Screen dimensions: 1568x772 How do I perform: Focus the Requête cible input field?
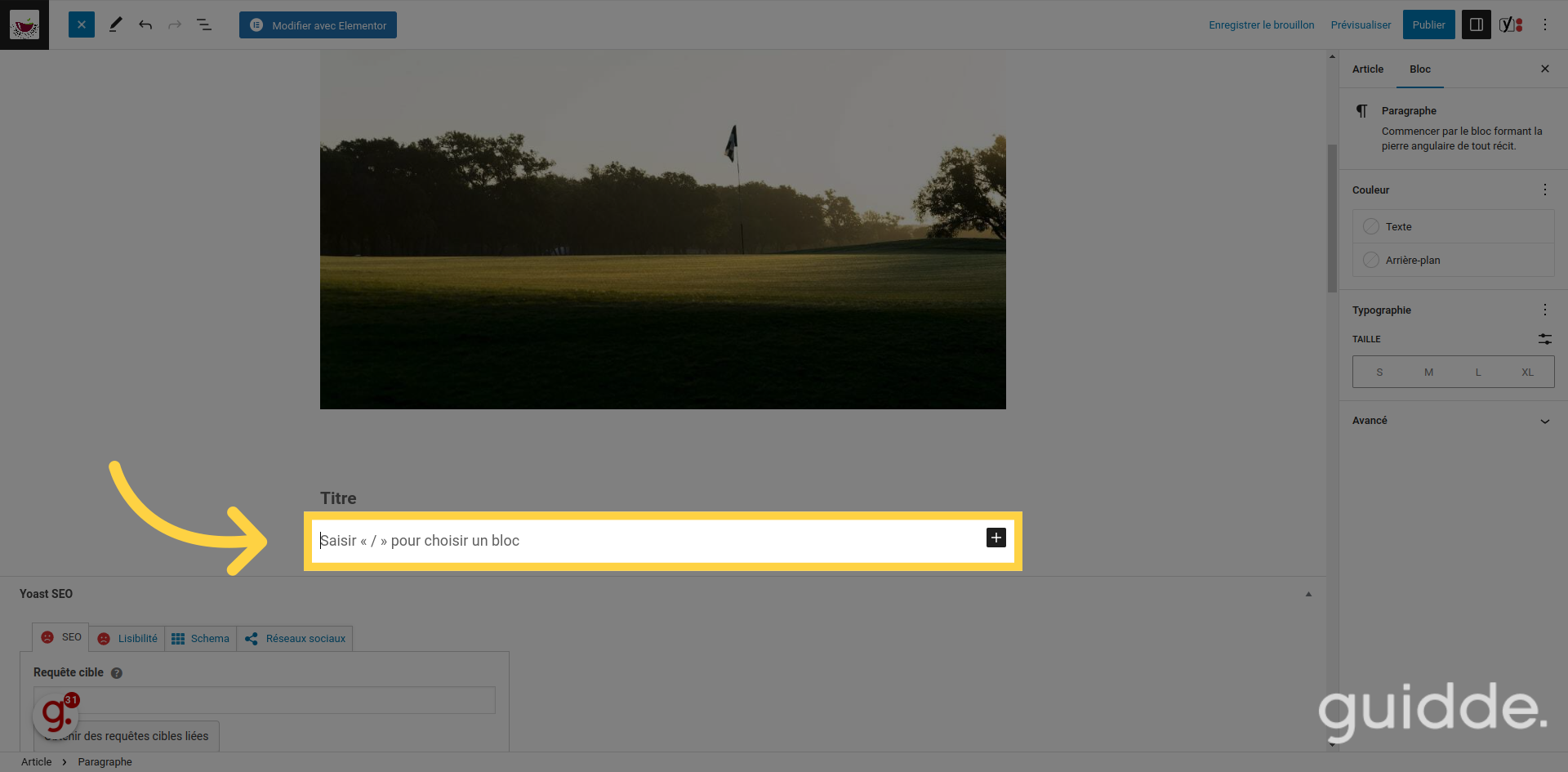pos(265,700)
